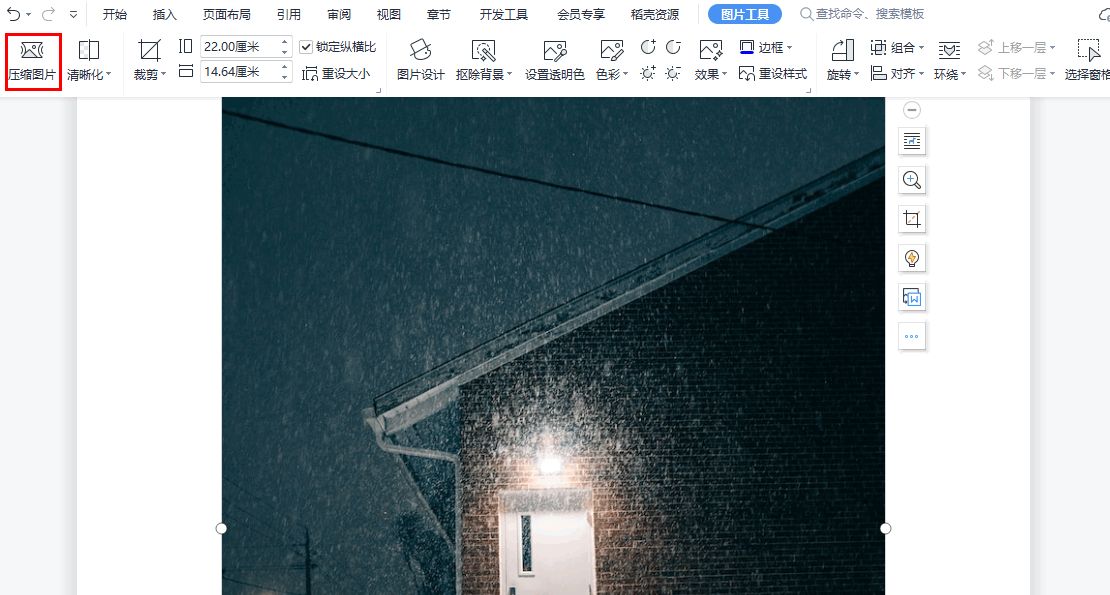The width and height of the screenshot is (1110, 595).
Task: Click the three-dots more options icon
Action: 912,336
